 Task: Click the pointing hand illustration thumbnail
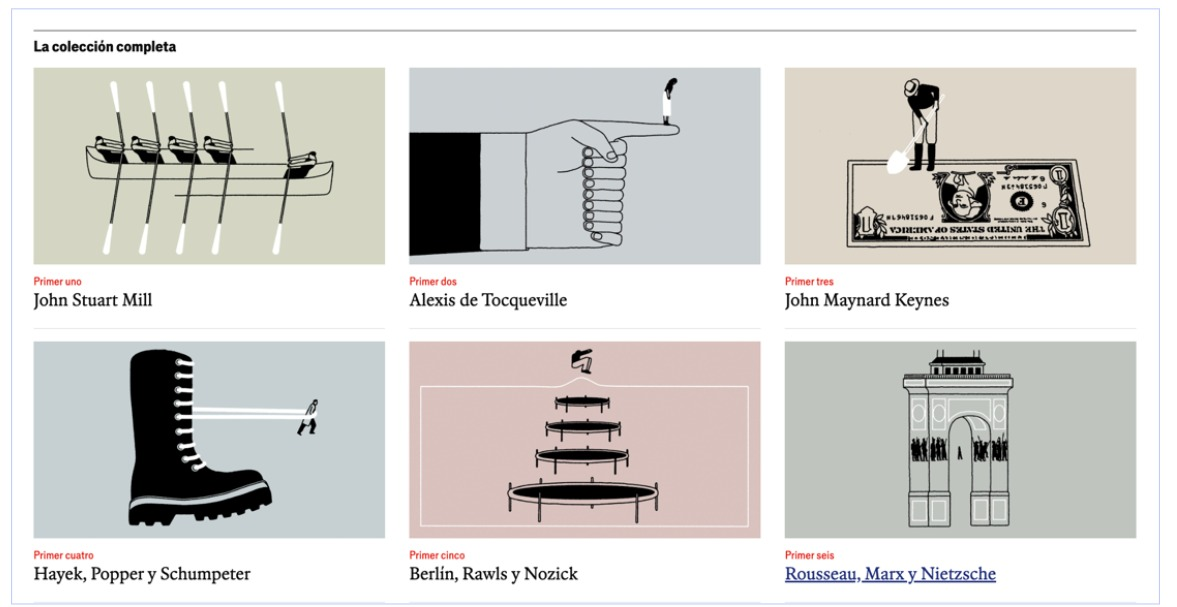[584, 166]
